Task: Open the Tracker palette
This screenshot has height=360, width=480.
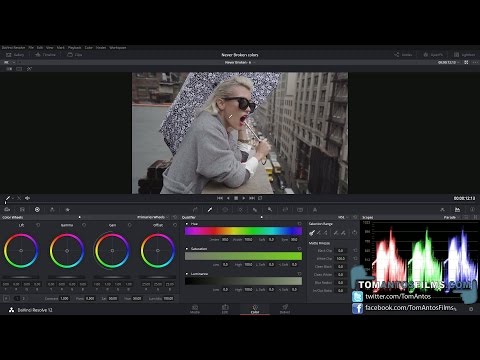Action: click(240, 210)
